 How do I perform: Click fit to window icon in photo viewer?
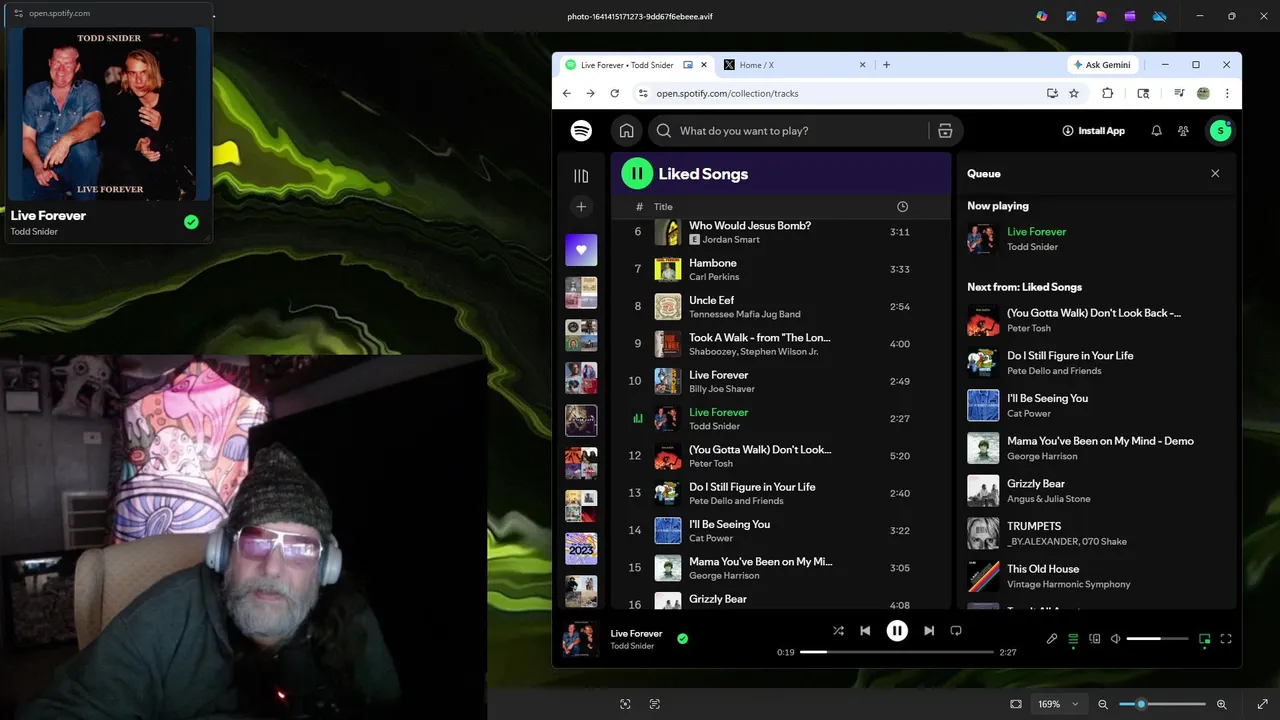click(x=1016, y=704)
